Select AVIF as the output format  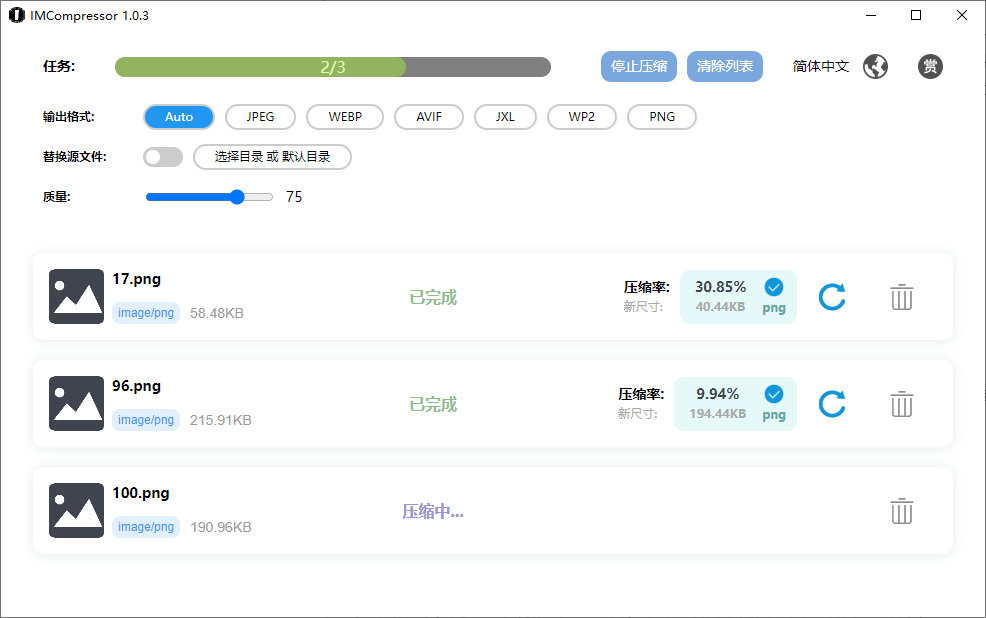428,116
